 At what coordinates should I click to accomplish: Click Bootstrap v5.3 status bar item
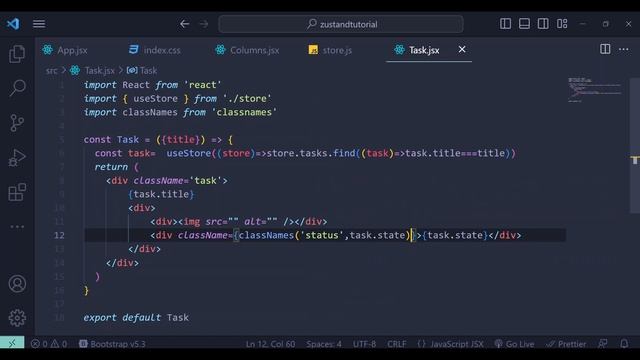point(112,344)
